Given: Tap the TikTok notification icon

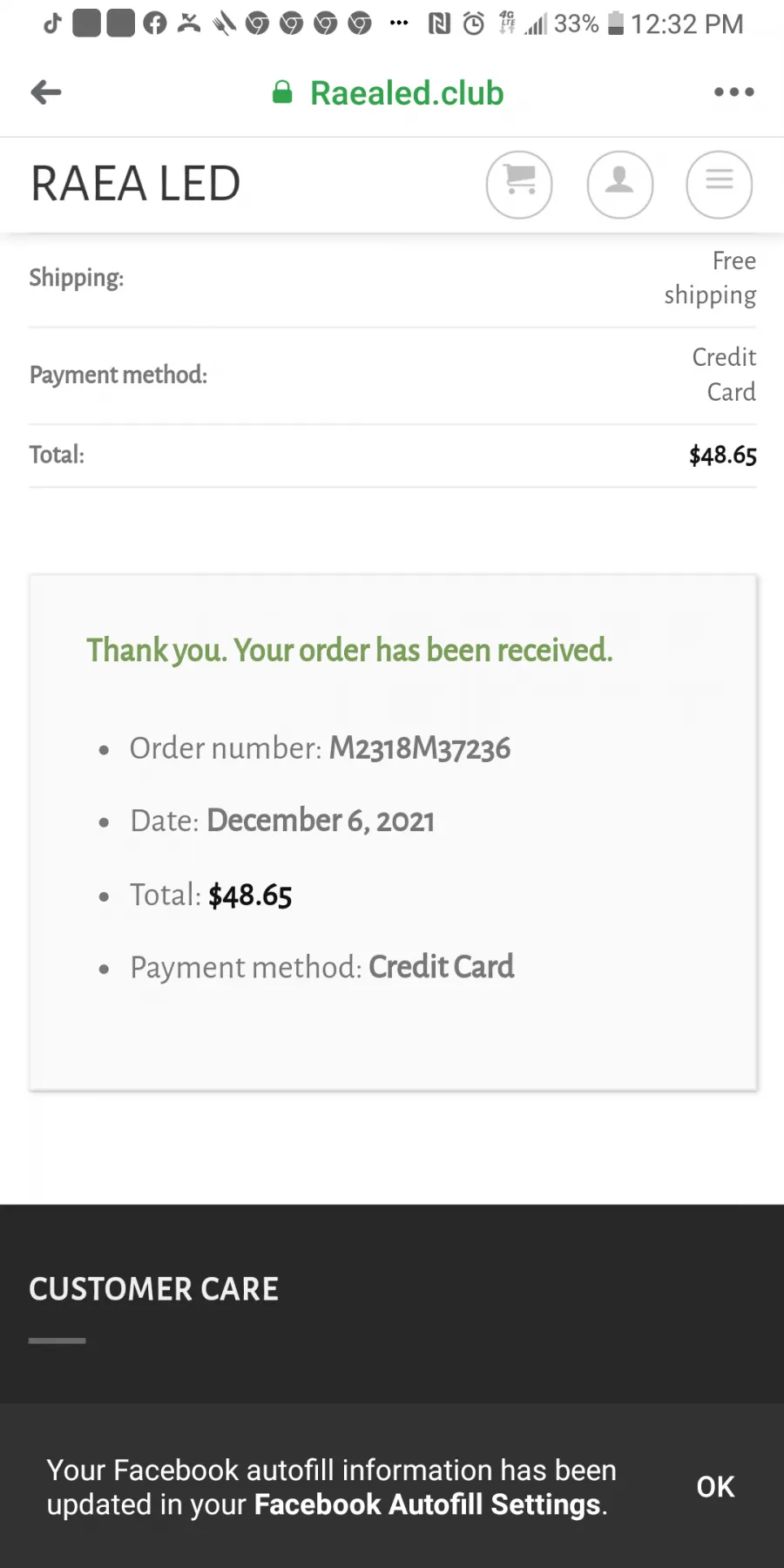Looking at the screenshot, I should (52, 24).
